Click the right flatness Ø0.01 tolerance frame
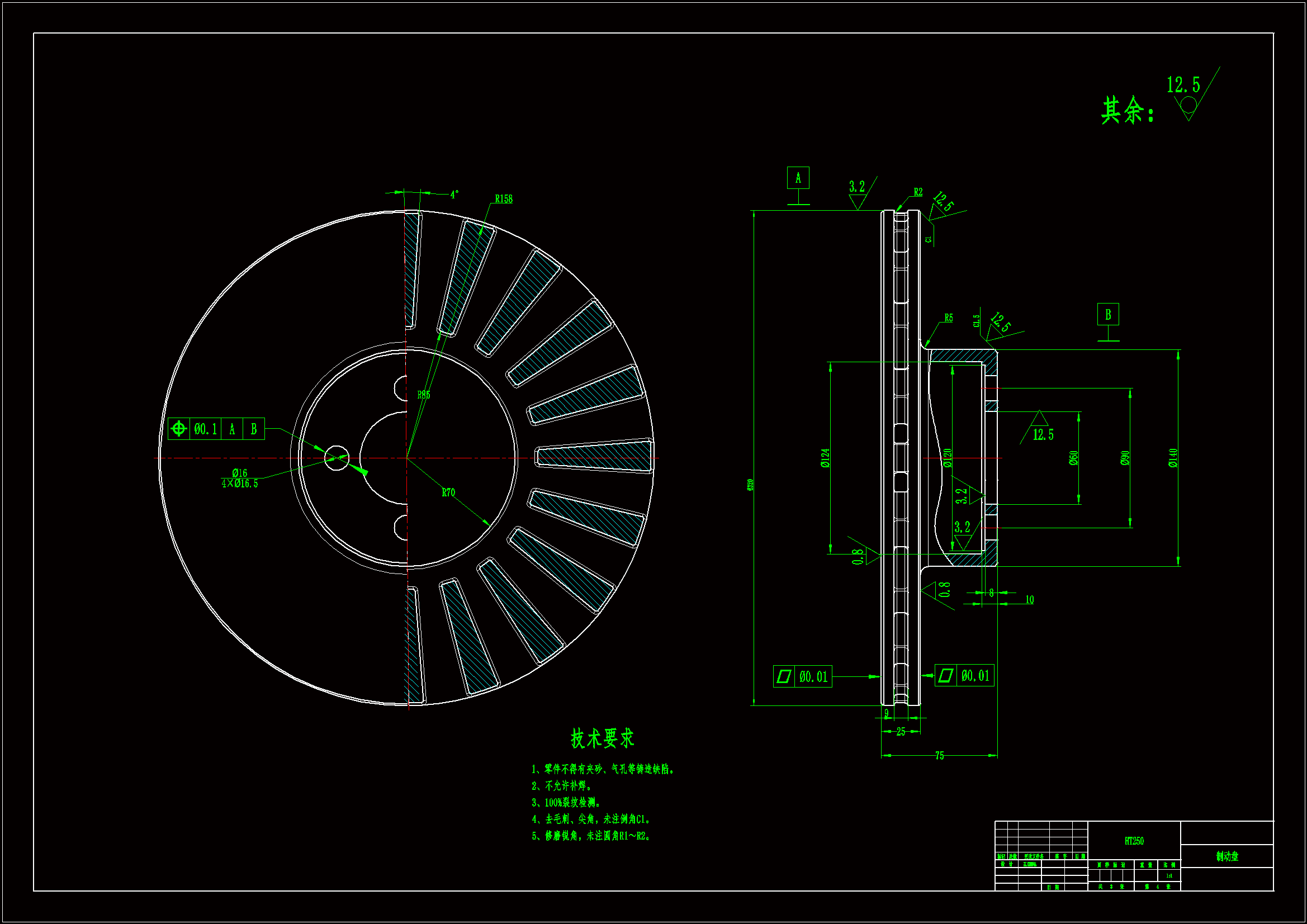Screen dimensions: 1307x924 (x=964, y=676)
